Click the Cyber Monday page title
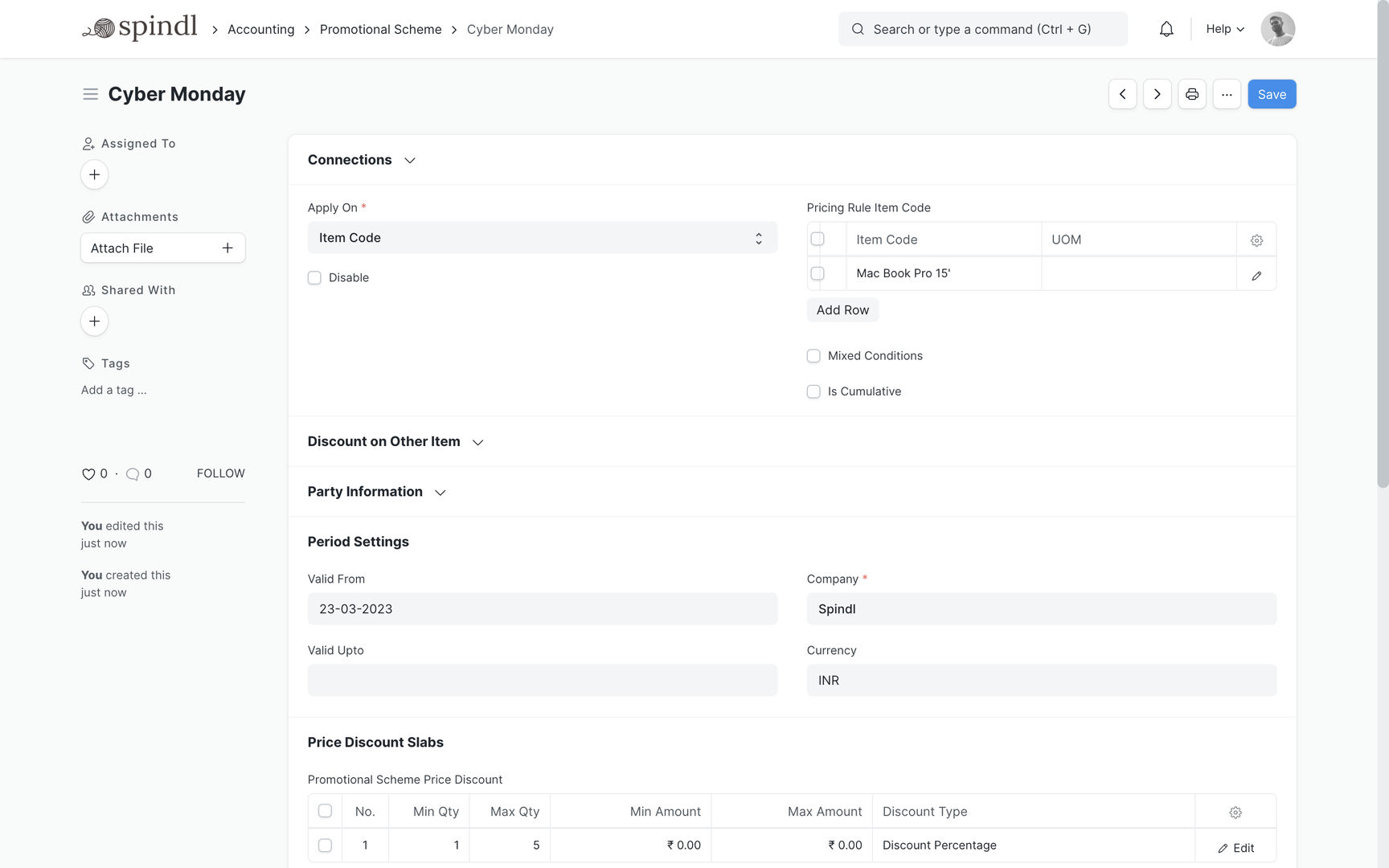1389x868 pixels. [177, 94]
